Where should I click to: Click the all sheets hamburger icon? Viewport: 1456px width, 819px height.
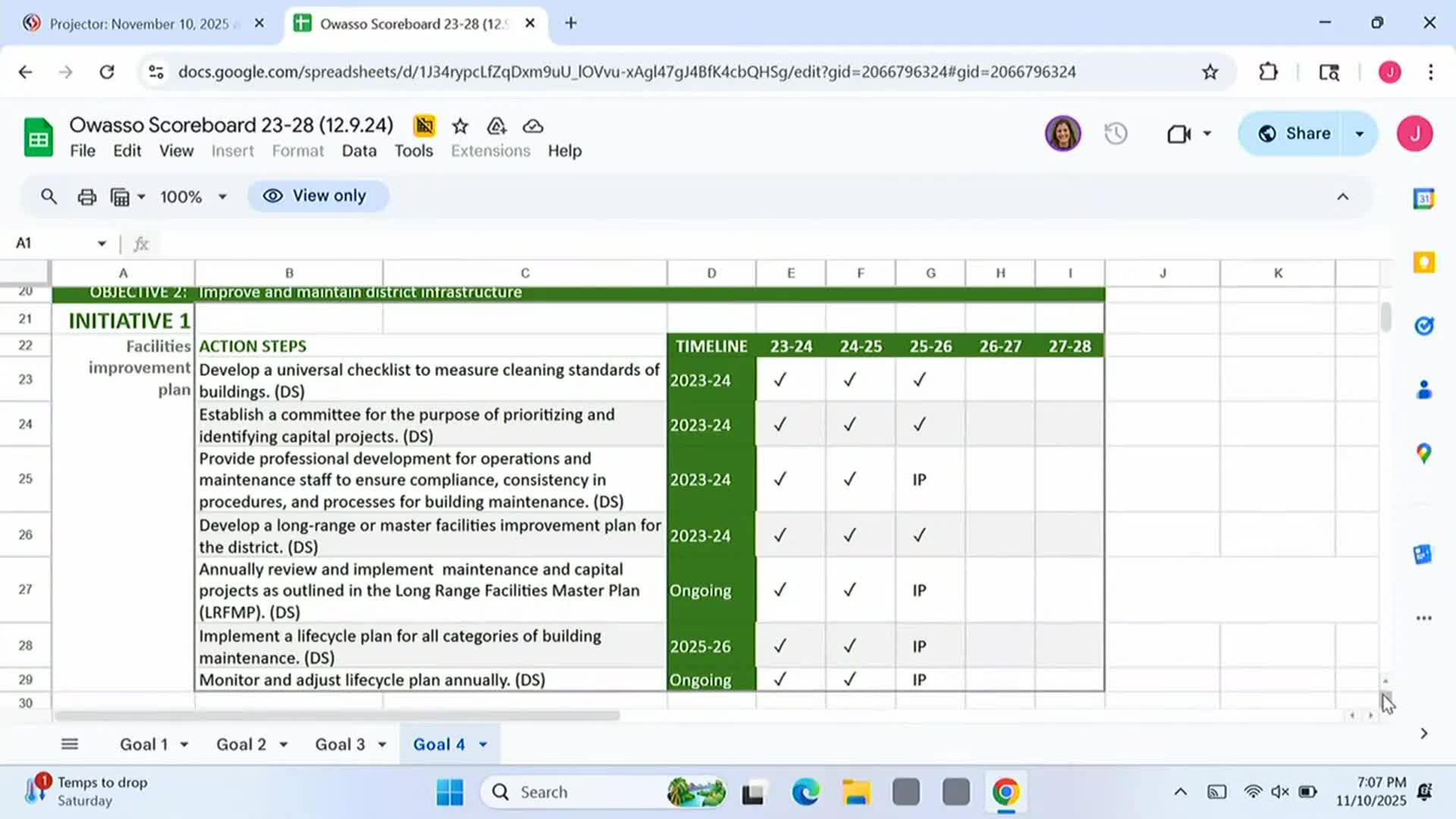click(70, 744)
